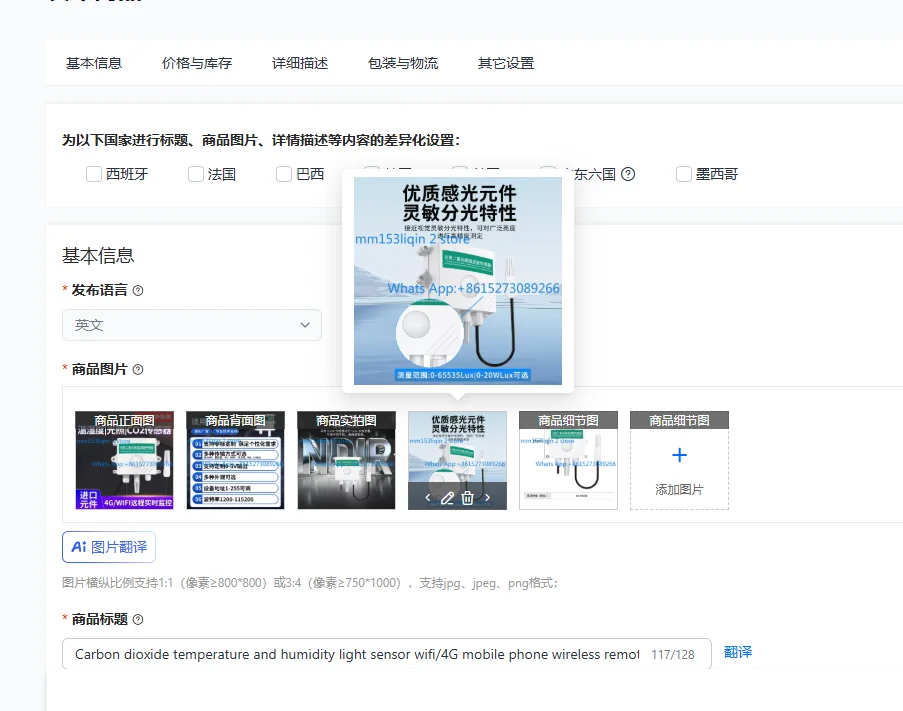
Task: Click help icon next to 商品图片
Action: pyautogui.click(x=138, y=370)
